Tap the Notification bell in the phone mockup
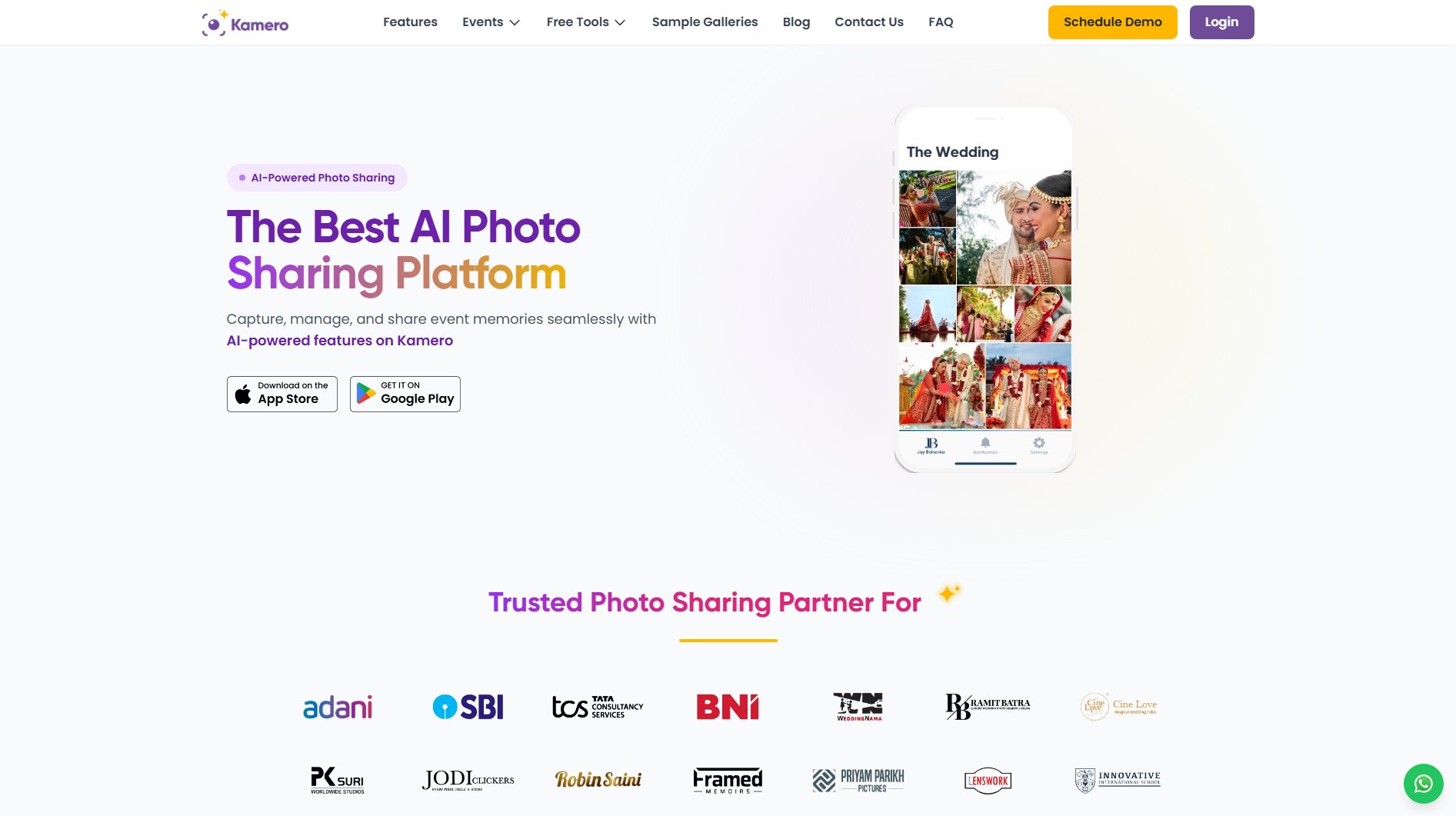This screenshot has height=816, width=1456. [x=985, y=445]
